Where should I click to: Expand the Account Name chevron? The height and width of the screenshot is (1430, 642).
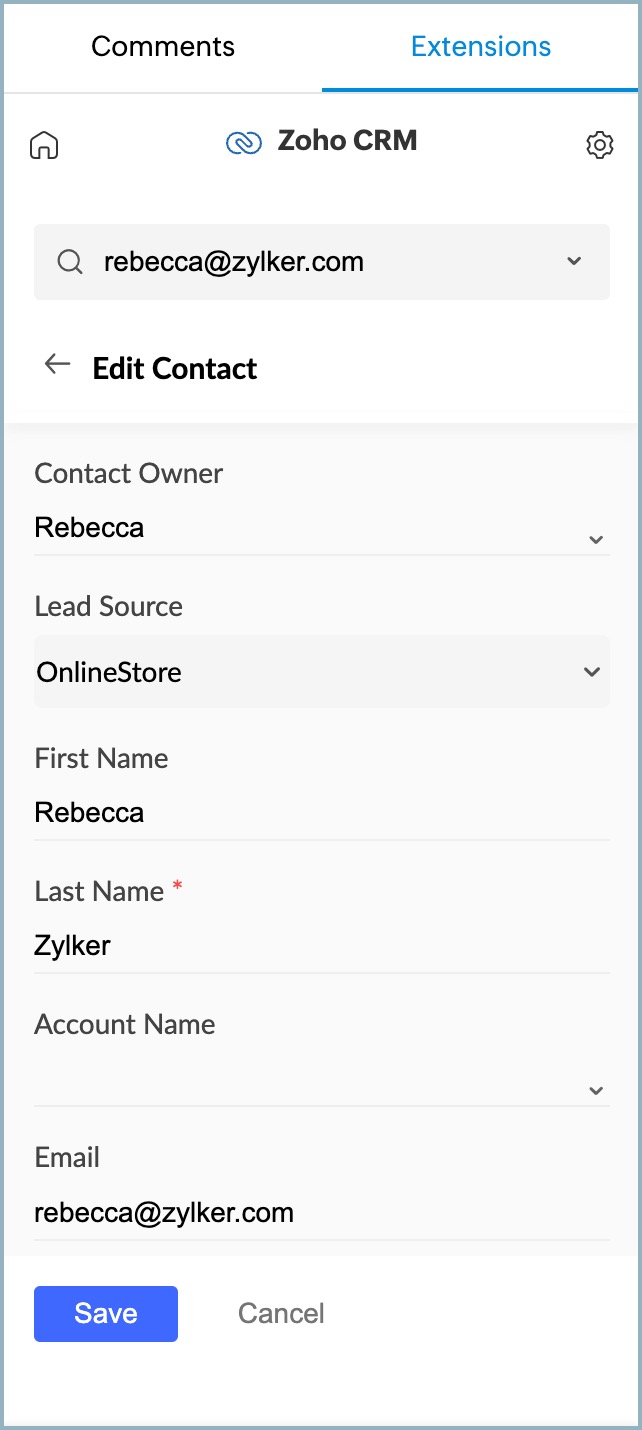pos(596,1090)
